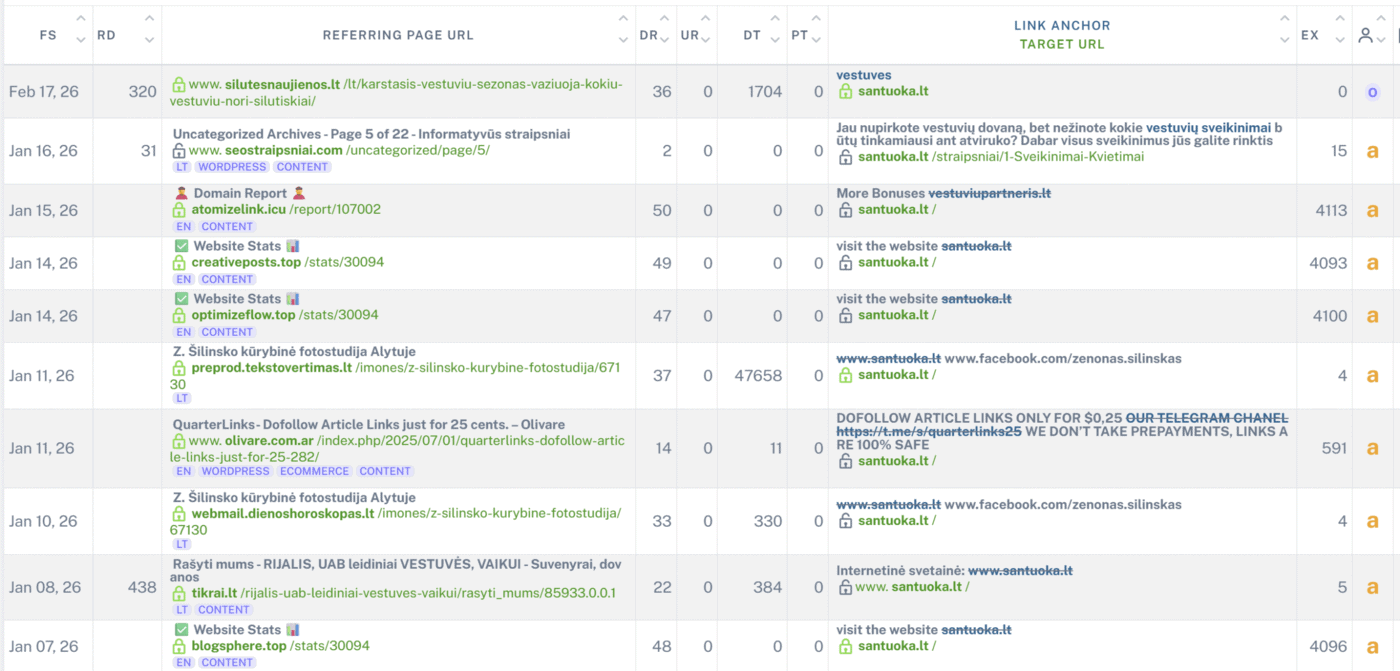Click the Link Anchor header label

[x=1062, y=26]
